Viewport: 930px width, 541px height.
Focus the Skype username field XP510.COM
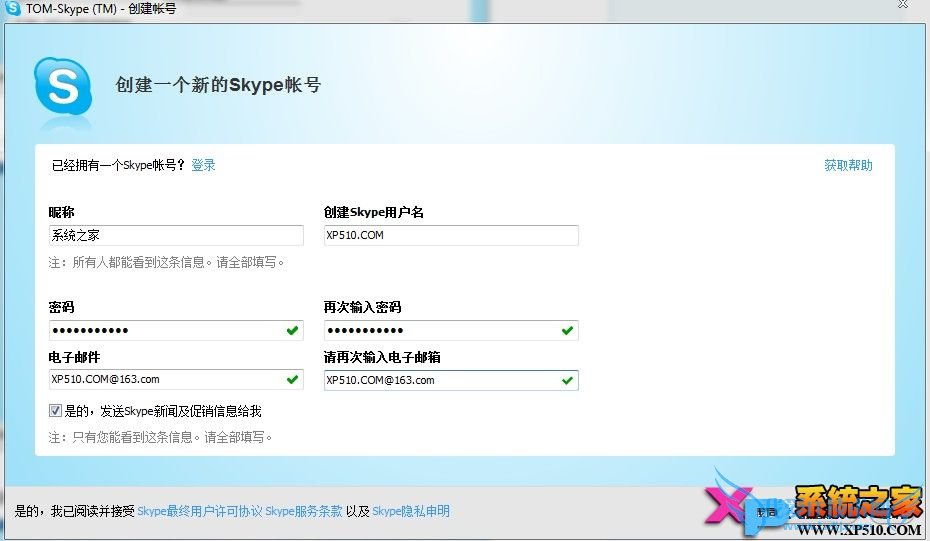(x=451, y=236)
